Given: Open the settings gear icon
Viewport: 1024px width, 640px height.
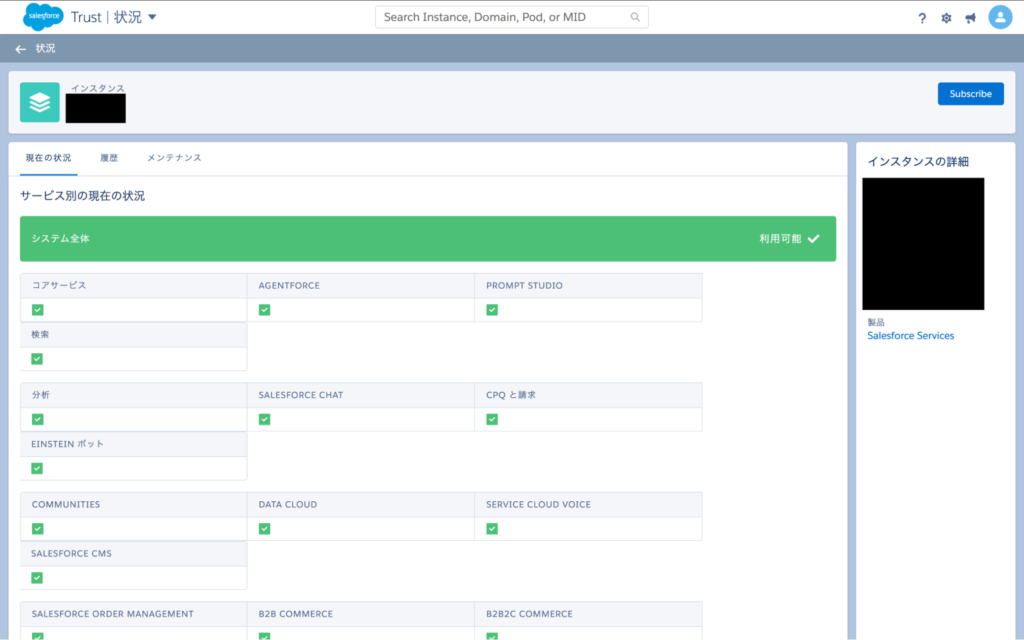Looking at the screenshot, I should [946, 18].
